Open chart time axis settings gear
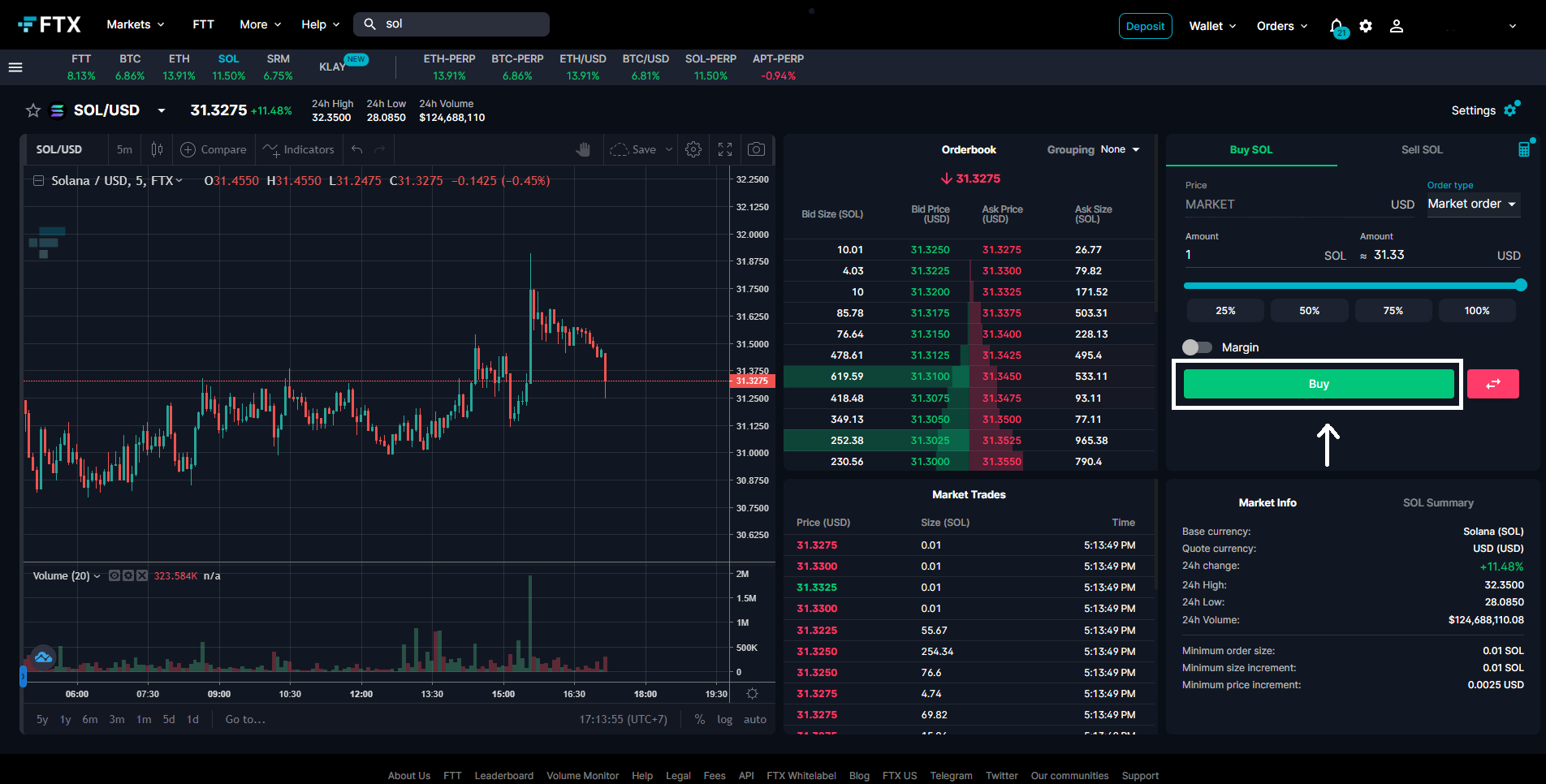 (x=752, y=694)
